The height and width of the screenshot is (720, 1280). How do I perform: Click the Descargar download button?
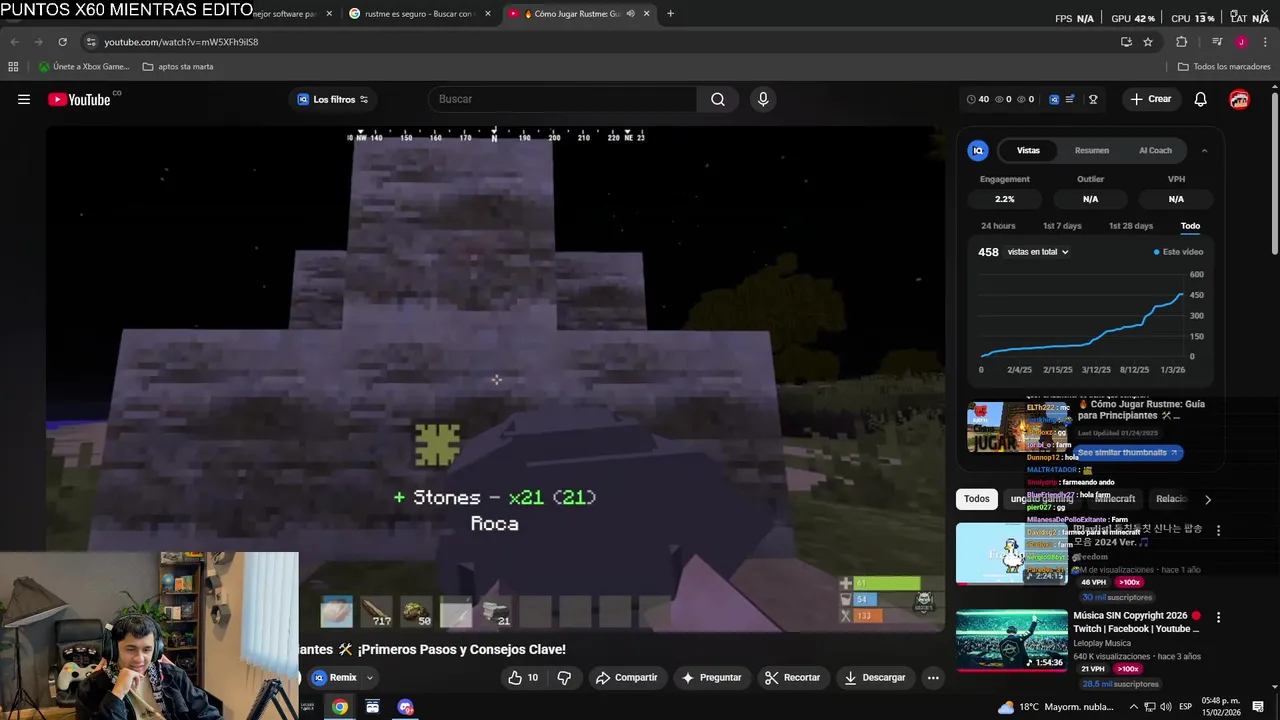[x=874, y=677]
